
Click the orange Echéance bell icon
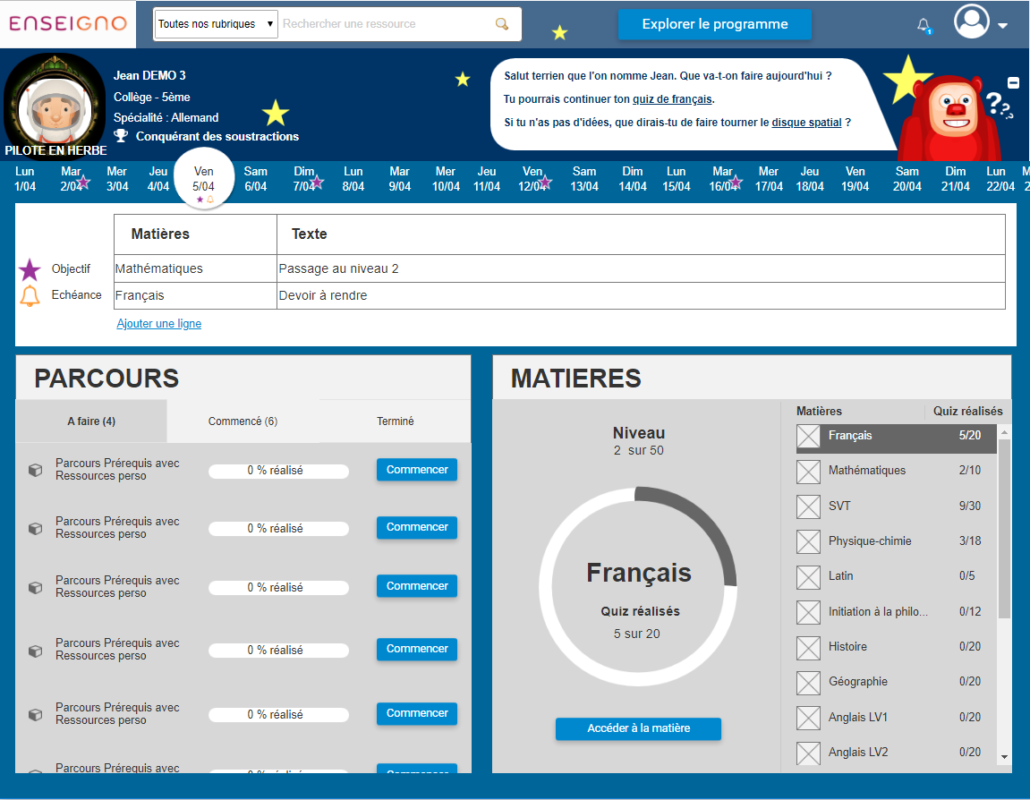(30, 296)
